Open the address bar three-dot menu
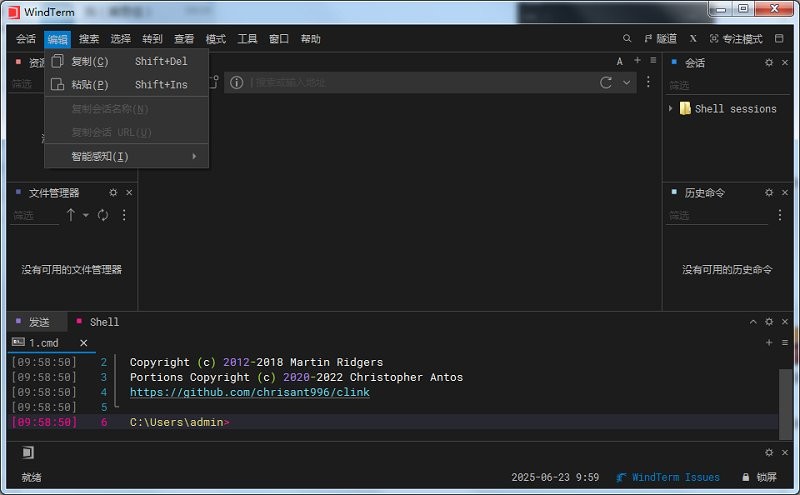 click(648, 82)
